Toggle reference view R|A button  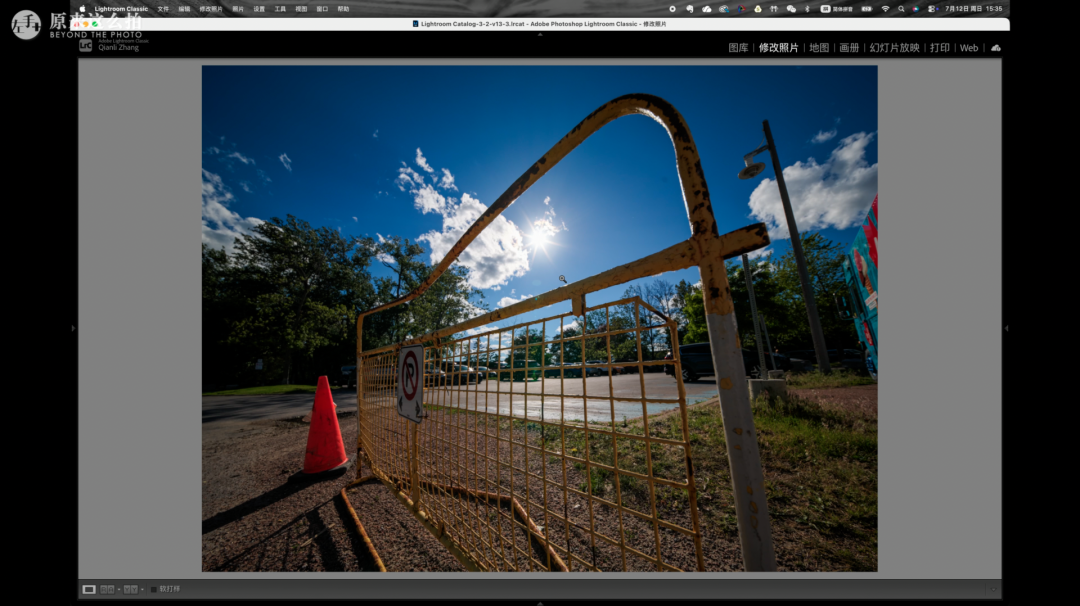click(x=107, y=589)
